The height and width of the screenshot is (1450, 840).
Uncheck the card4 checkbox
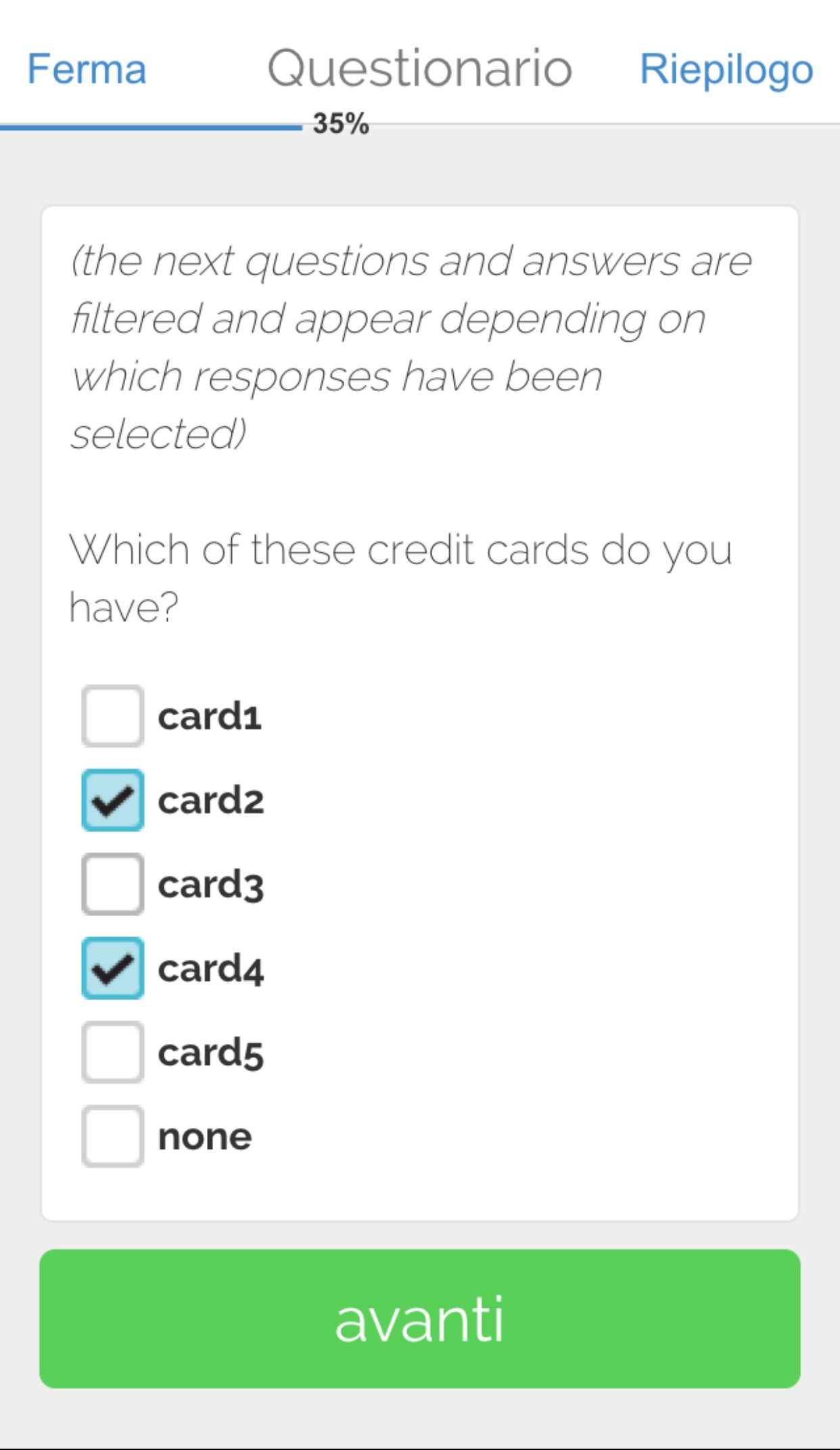[112, 968]
